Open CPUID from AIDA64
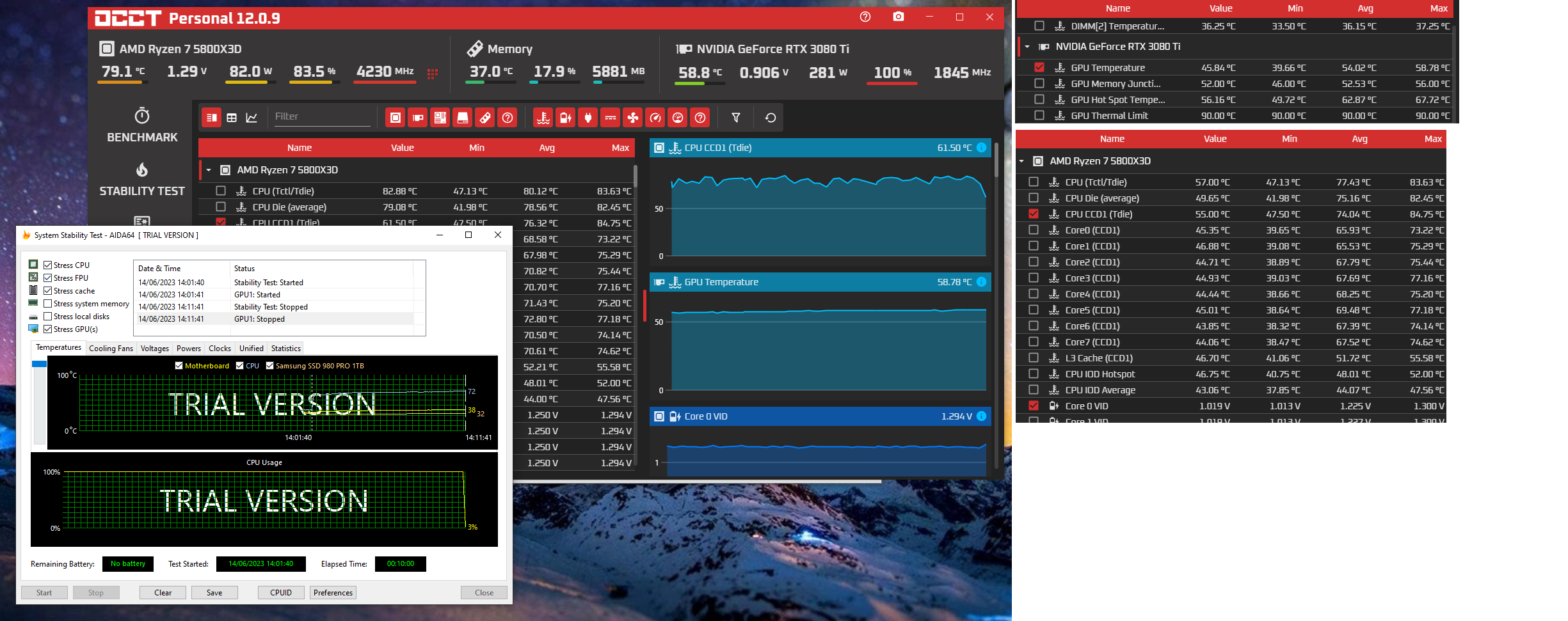The image size is (1568, 621). coord(281,593)
